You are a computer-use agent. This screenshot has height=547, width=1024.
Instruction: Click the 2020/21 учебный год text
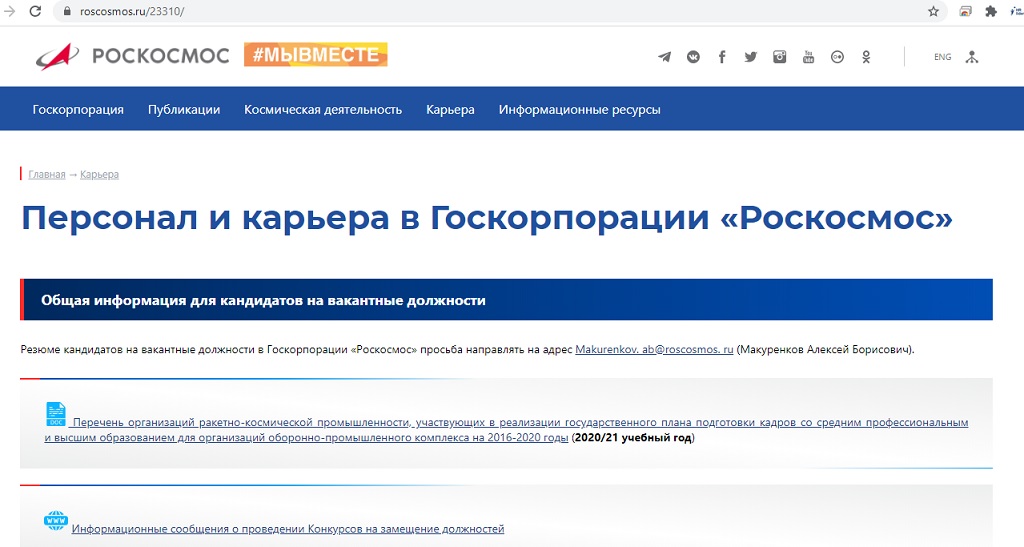[x=633, y=437]
